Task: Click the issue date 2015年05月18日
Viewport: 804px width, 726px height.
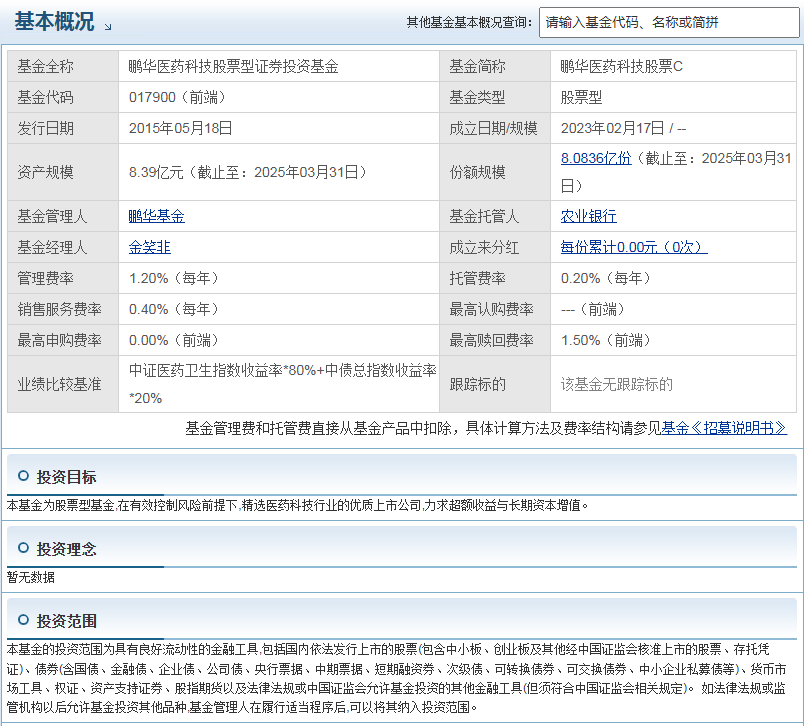Action: tap(180, 128)
